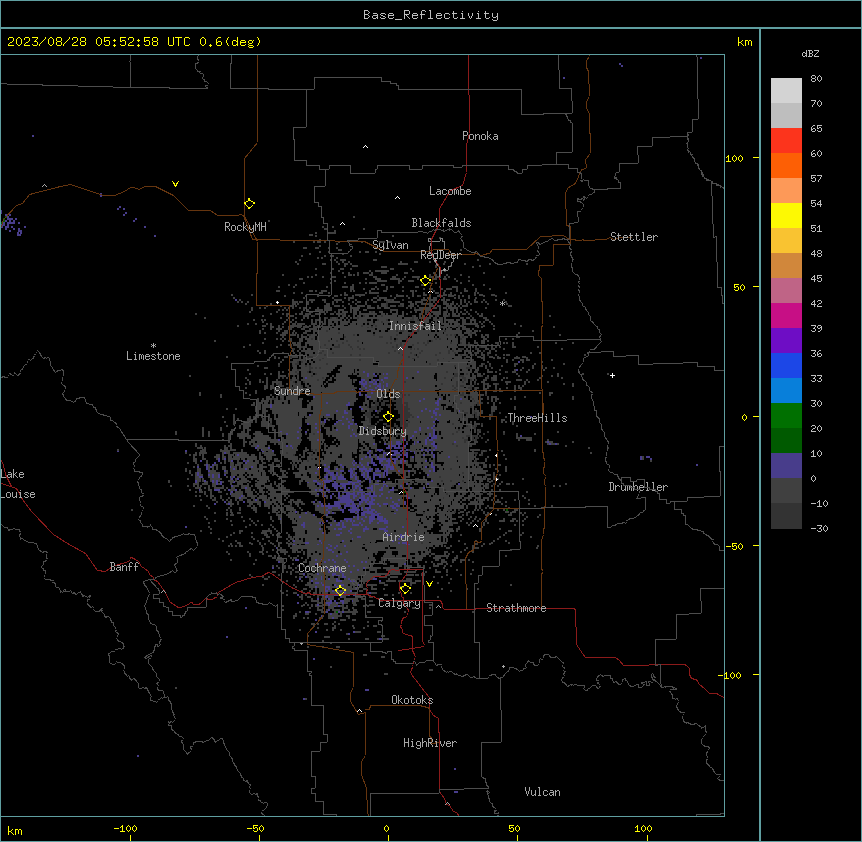This screenshot has width=862, height=842.
Task: Select the magenta 42 dBZ color swatch
Action: click(786, 315)
